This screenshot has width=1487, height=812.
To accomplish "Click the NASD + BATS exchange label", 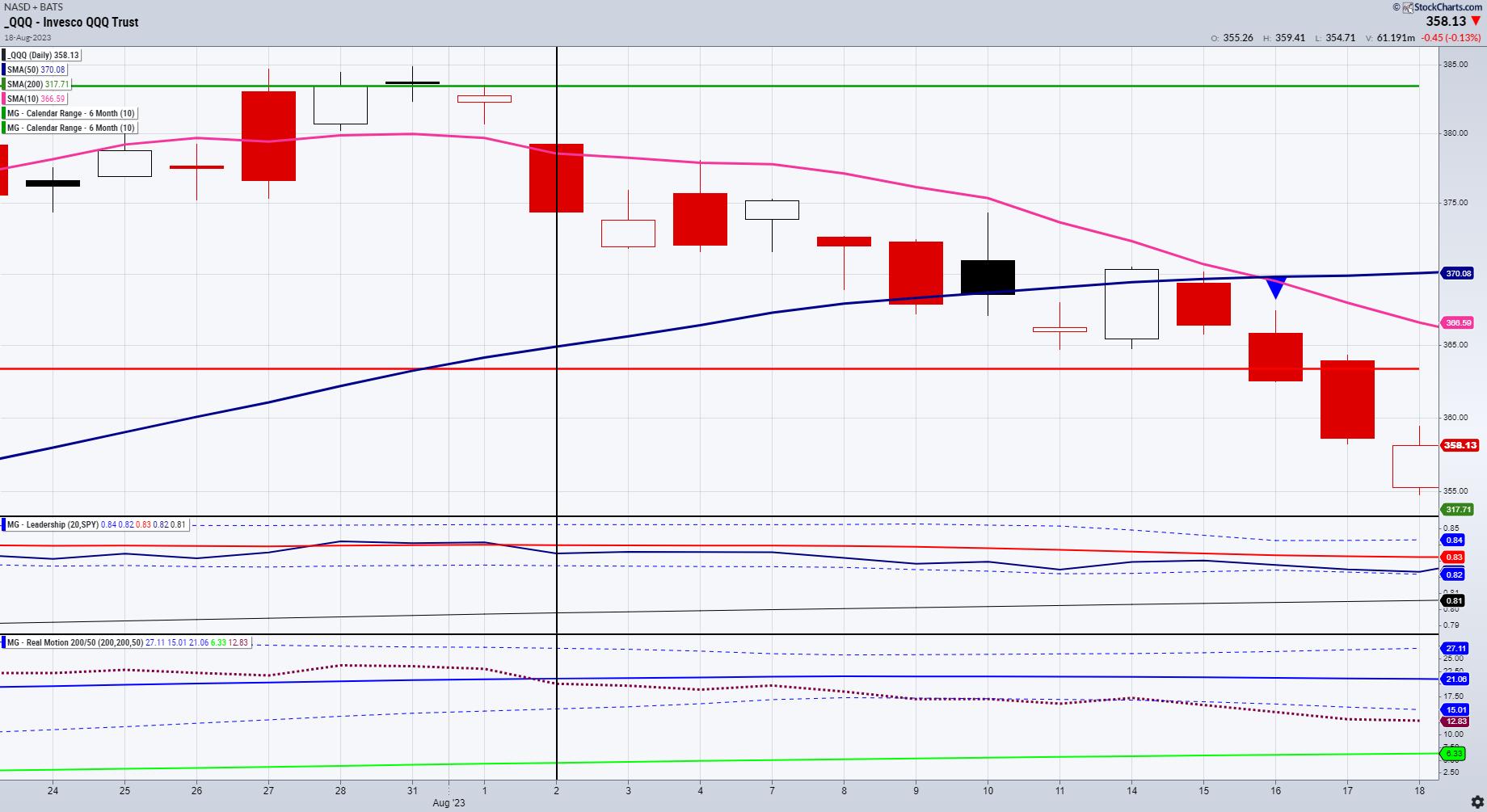I will coord(33,7).
